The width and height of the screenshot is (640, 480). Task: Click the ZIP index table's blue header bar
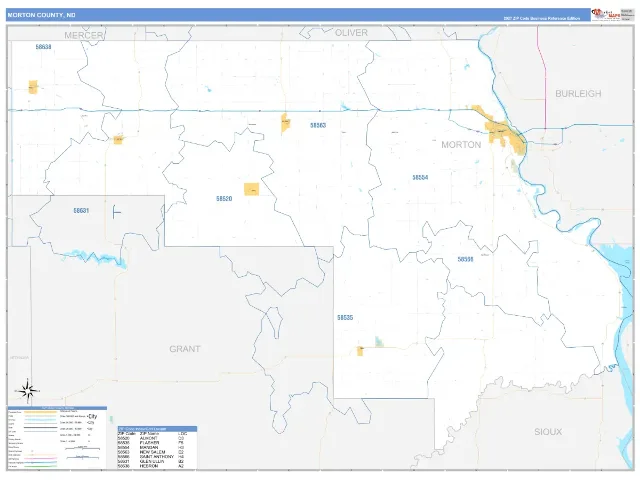[x=157, y=429]
